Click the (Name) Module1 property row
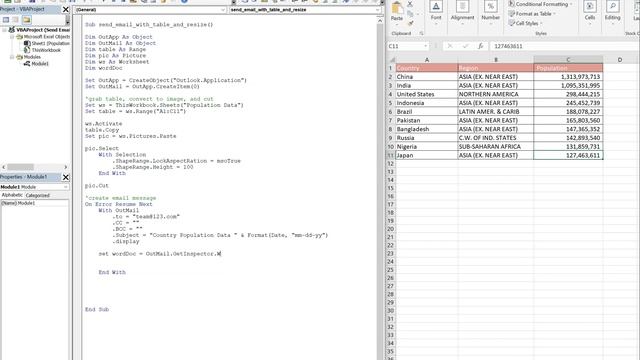 (x=35, y=203)
